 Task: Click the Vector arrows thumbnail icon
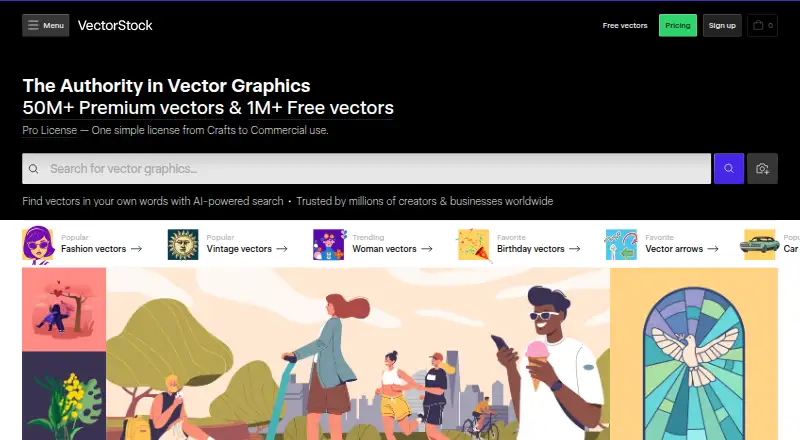(621, 245)
